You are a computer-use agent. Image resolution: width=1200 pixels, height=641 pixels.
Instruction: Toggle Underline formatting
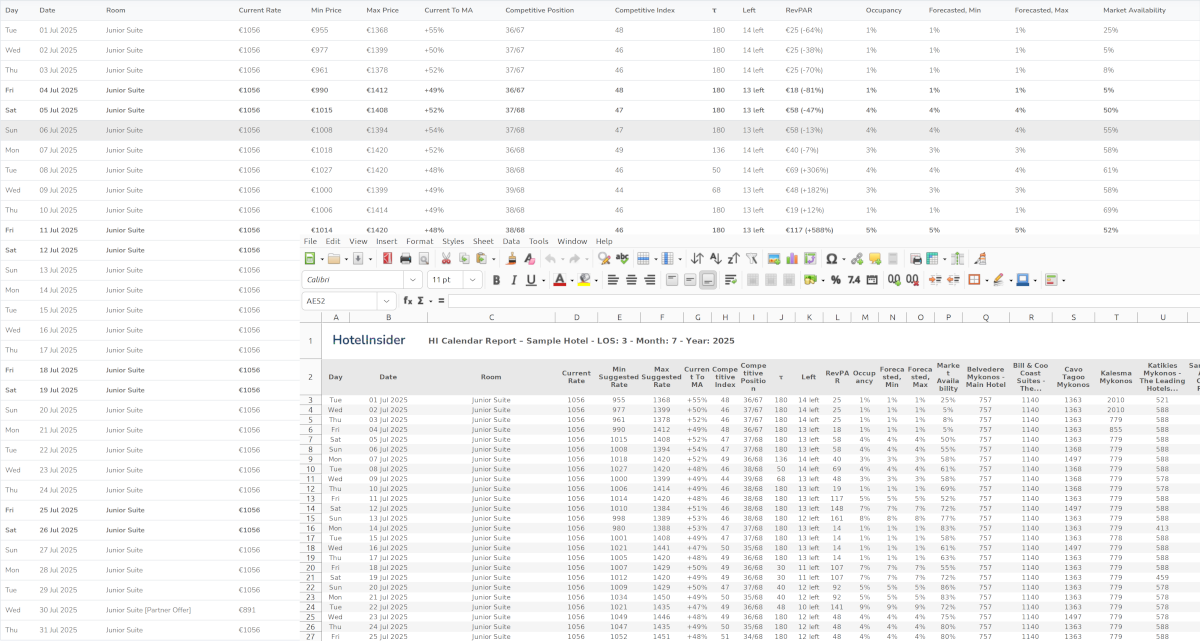click(530, 280)
